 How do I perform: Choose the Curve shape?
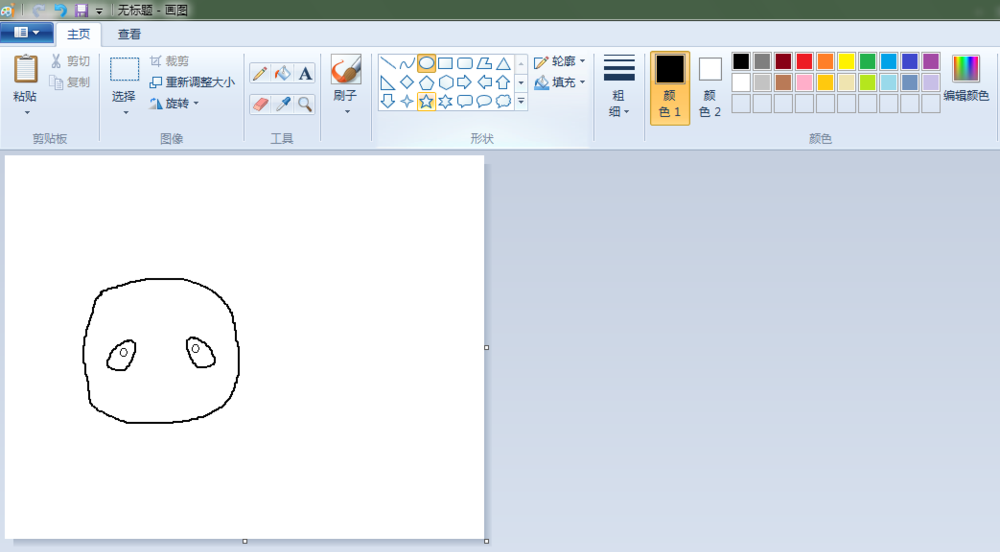click(x=407, y=63)
